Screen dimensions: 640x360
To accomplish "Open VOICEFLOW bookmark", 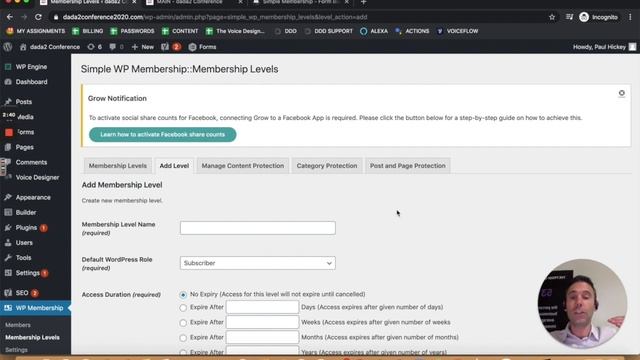I will pyautogui.click(x=458, y=31).
